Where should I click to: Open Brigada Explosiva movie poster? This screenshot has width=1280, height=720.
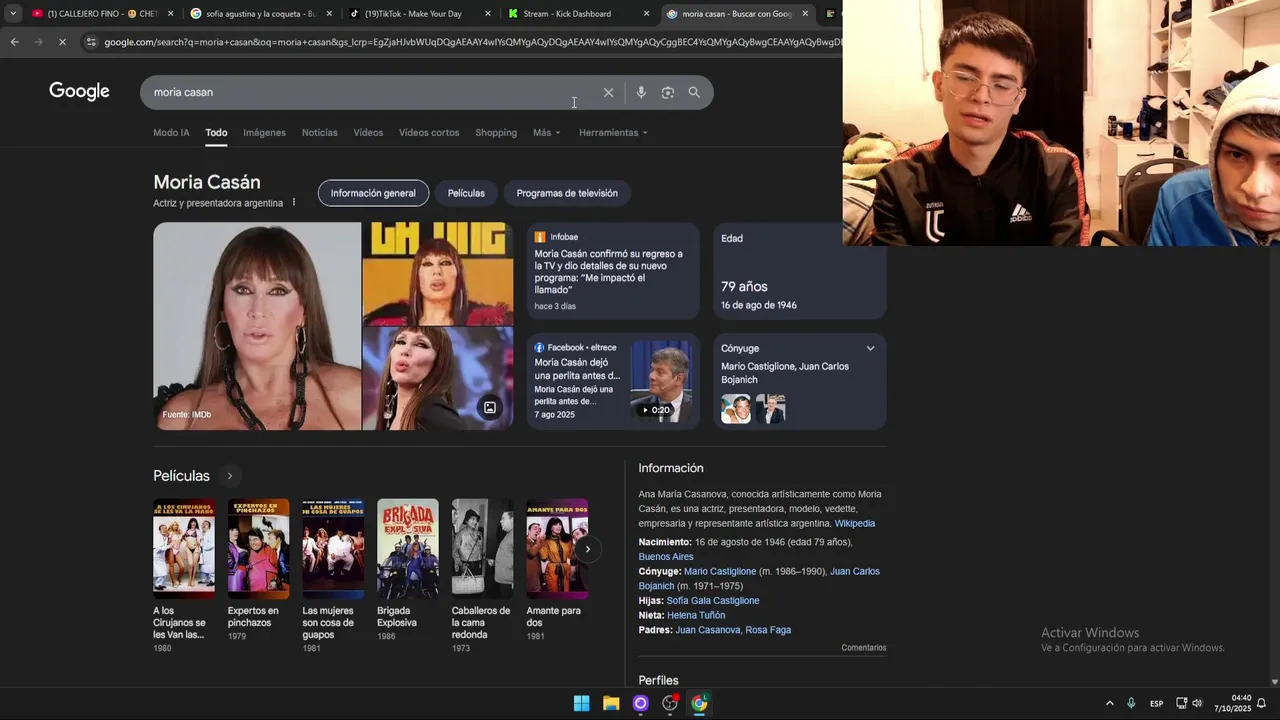coord(408,548)
